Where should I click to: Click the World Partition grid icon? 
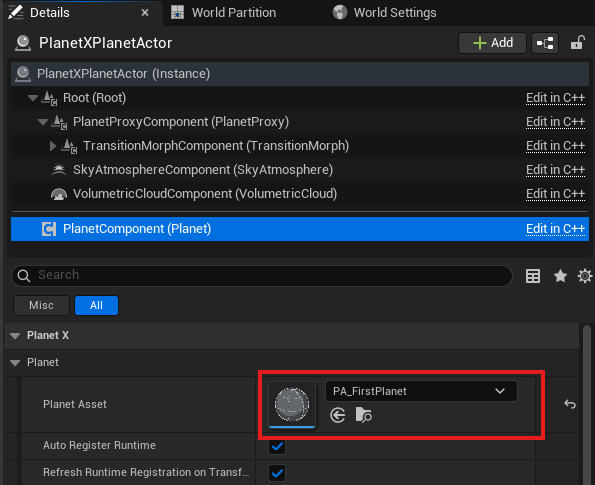pyautogui.click(x=177, y=13)
